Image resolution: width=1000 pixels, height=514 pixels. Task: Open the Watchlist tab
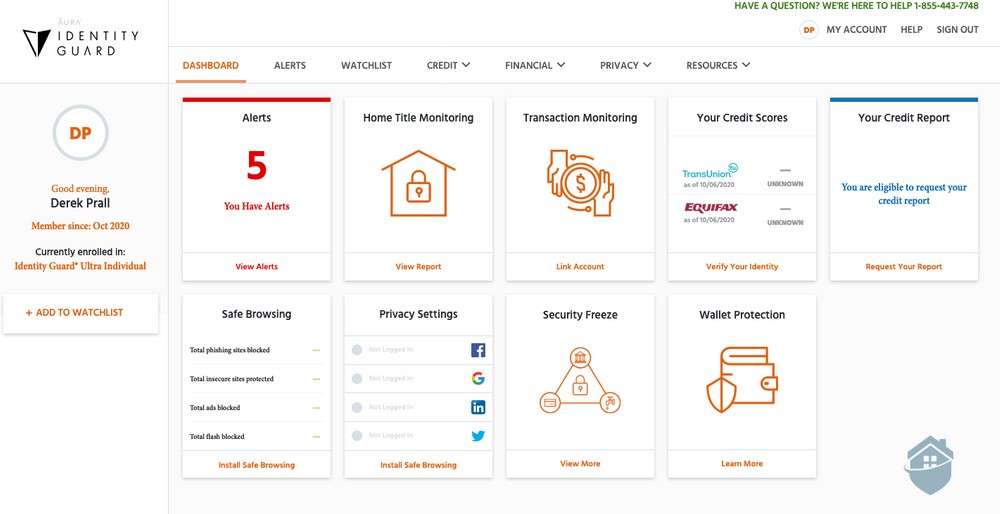(x=366, y=66)
